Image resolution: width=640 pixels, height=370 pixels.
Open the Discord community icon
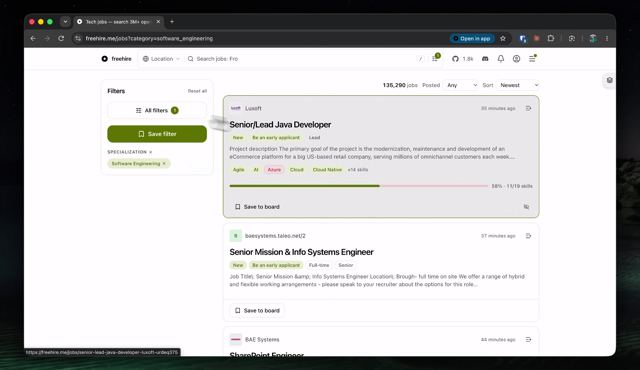pyautogui.click(x=485, y=59)
